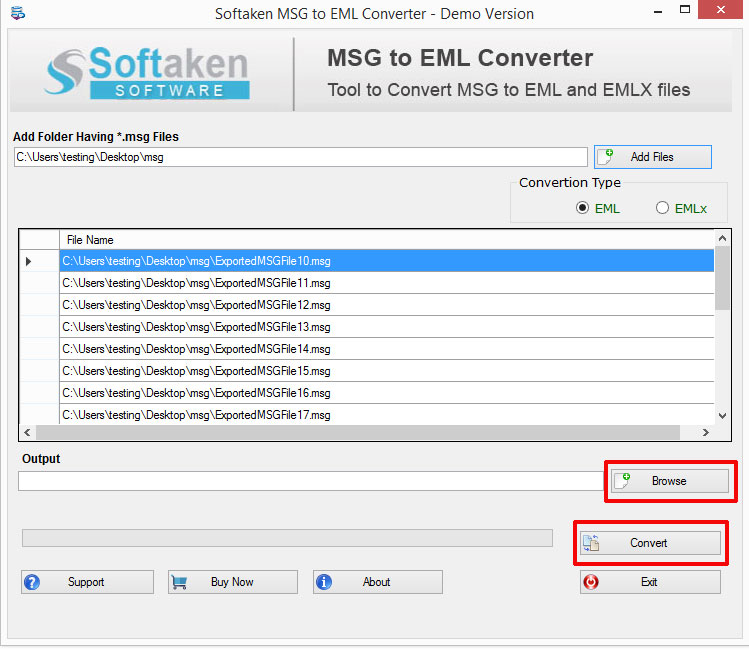Click the File Name column header
Viewport: 749px width, 650px height.
pos(90,240)
